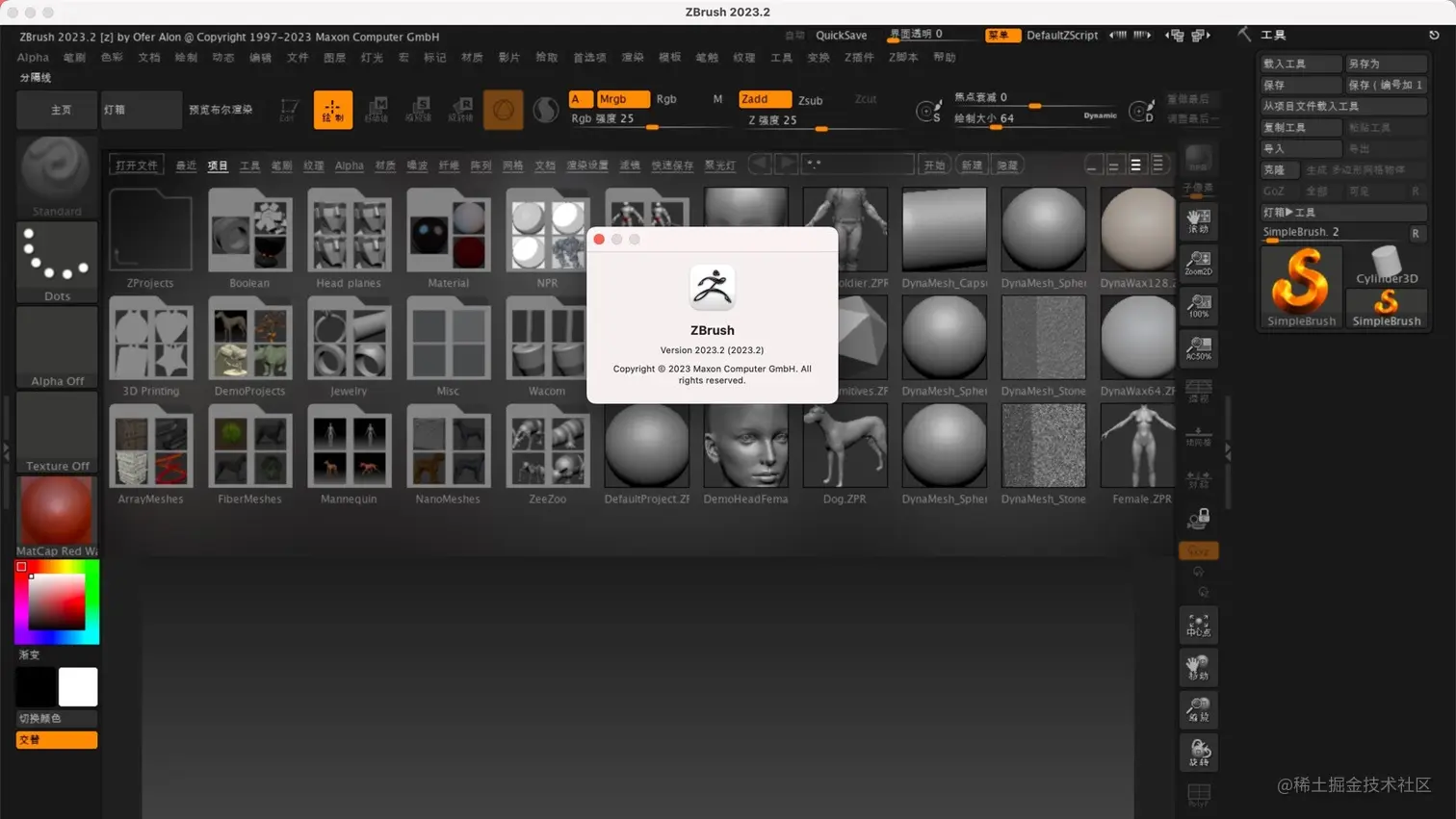Click the Edit mode icon in toolbar
The width and height of the screenshot is (1456, 819).
(x=288, y=110)
